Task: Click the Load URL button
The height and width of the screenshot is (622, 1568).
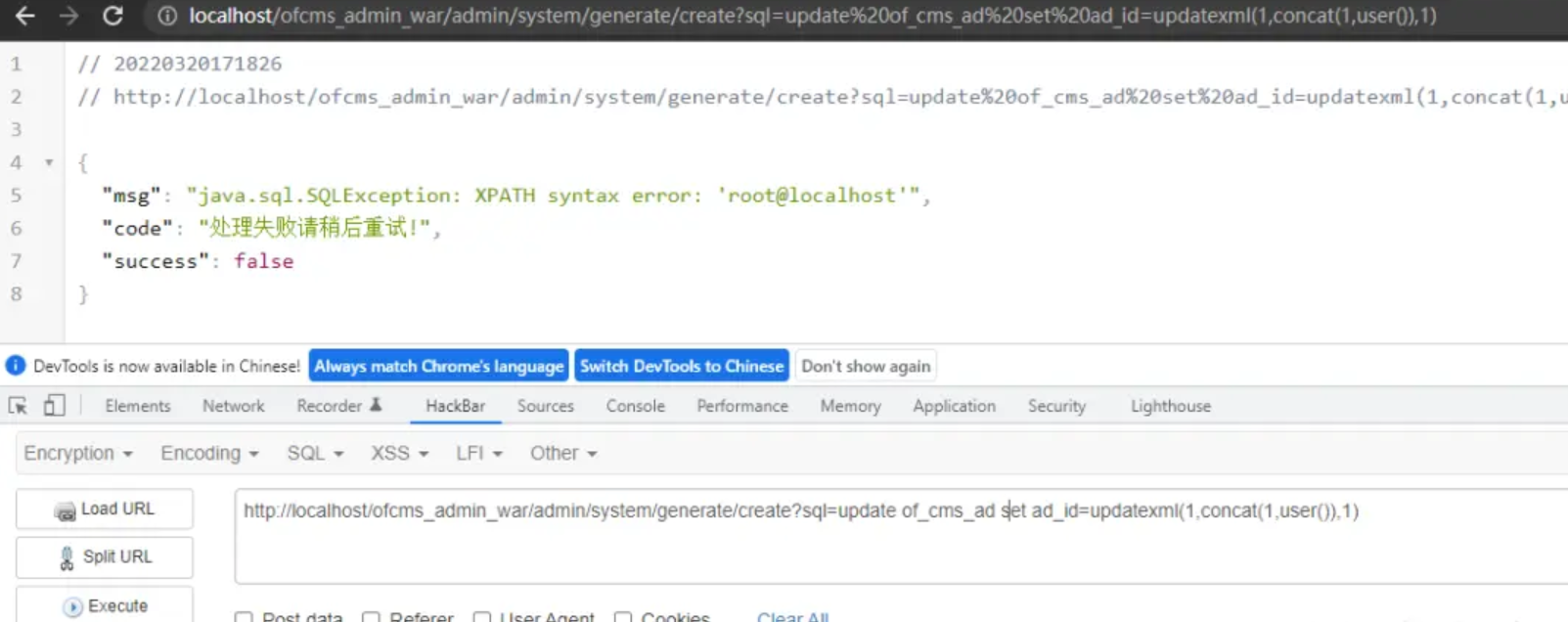Action: pyautogui.click(x=105, y=510)
